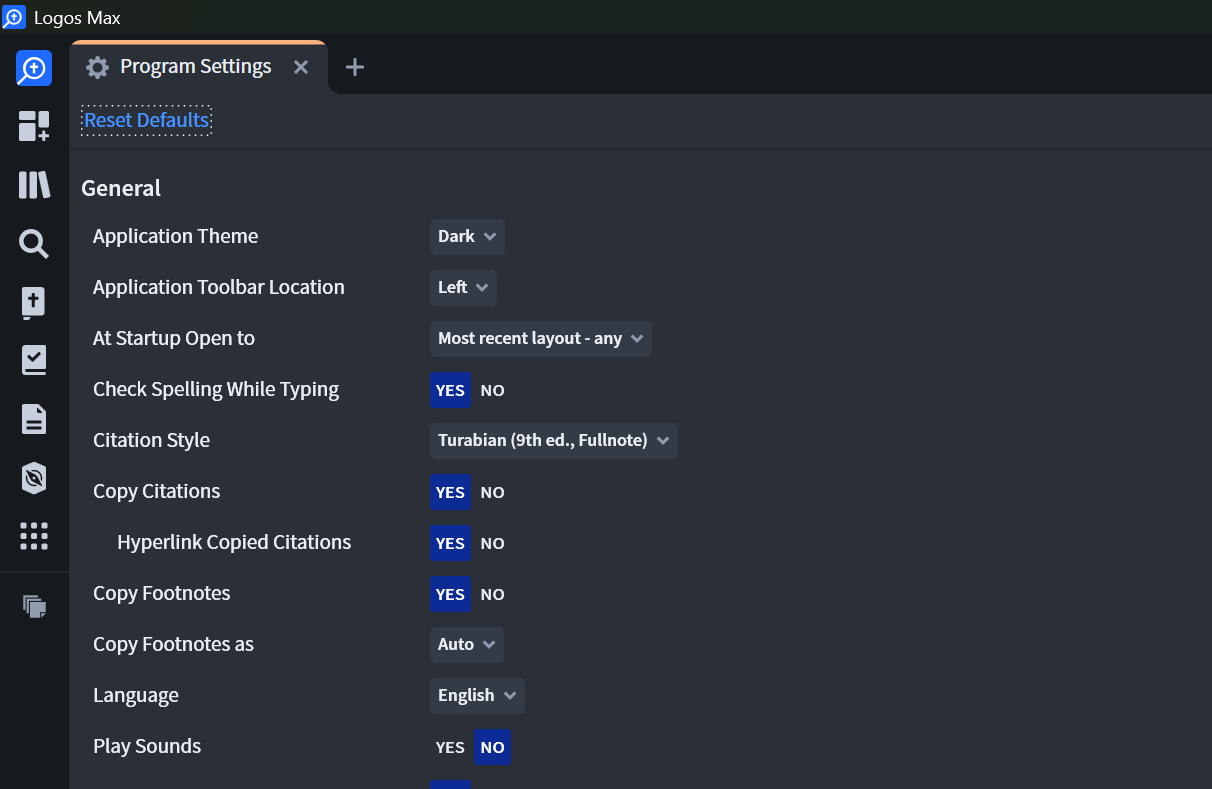Viewport: 1212px width, 789px height.
Task: Click the Language label
Action: pos(136,695)
